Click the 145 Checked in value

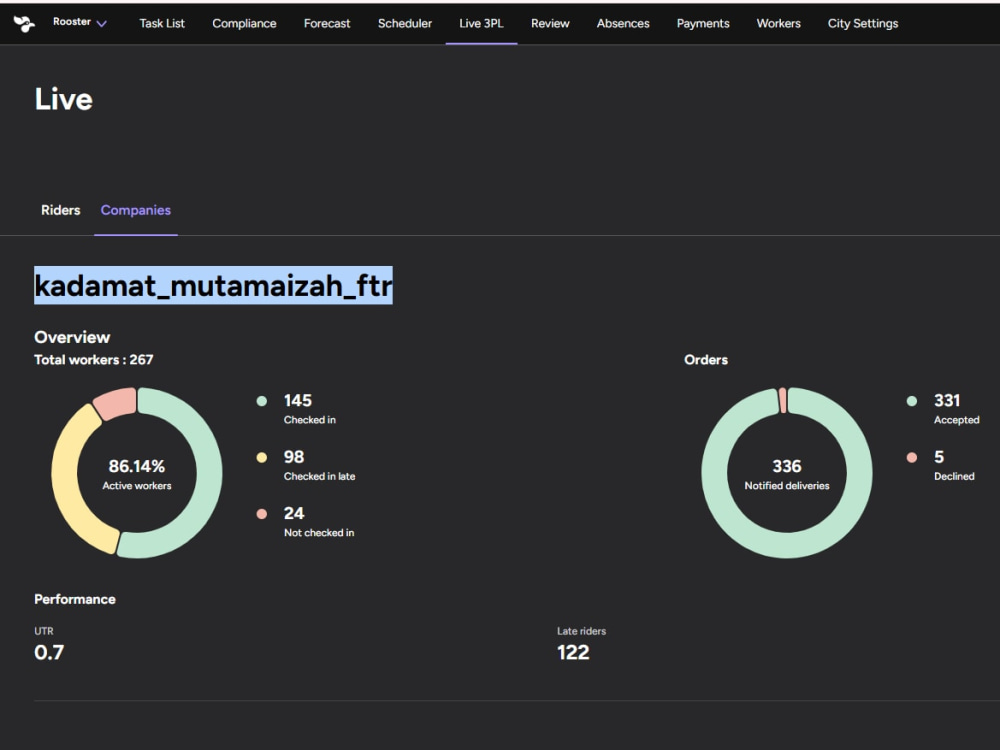point(298,401)
